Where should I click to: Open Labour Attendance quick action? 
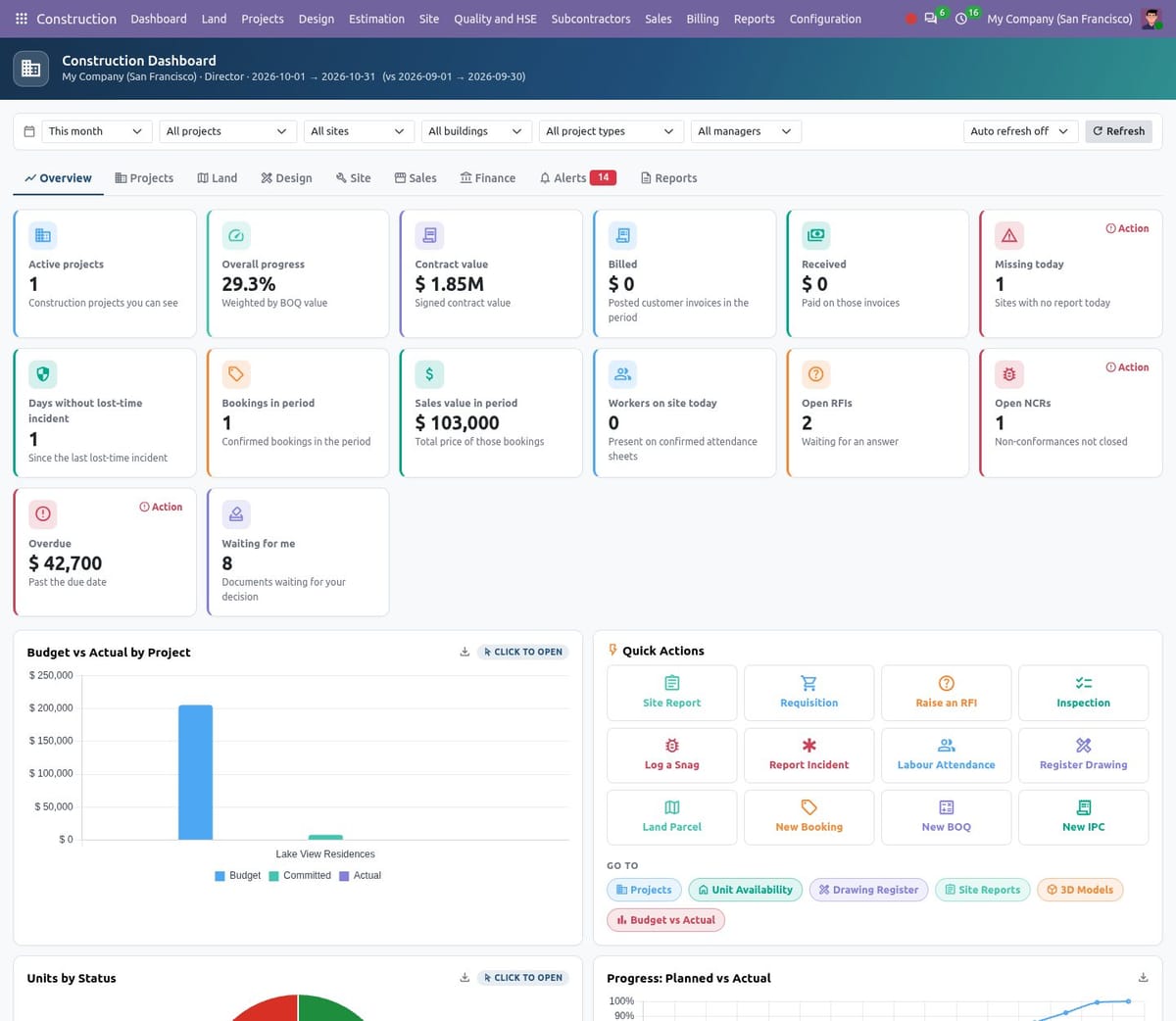coord(947,755)
